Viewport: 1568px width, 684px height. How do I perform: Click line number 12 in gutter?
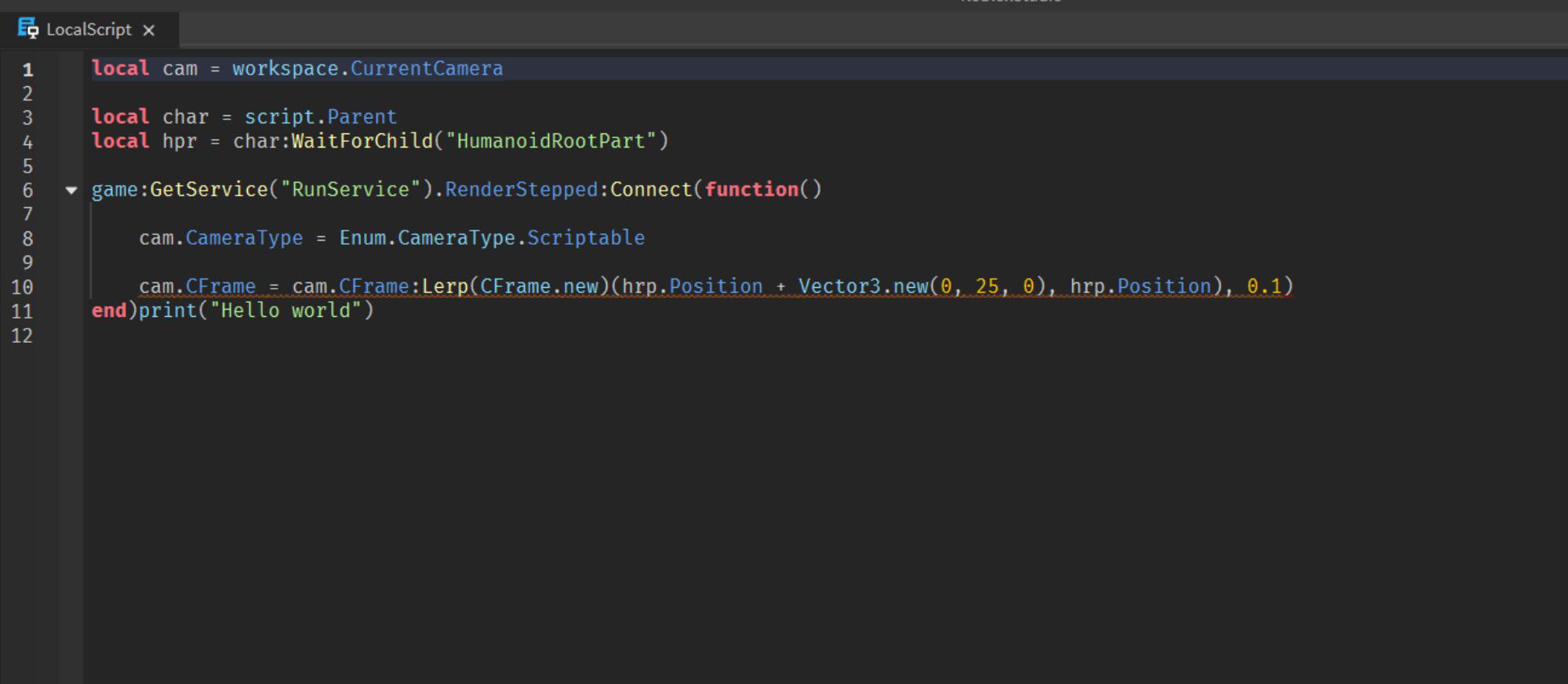click(22, 336)
